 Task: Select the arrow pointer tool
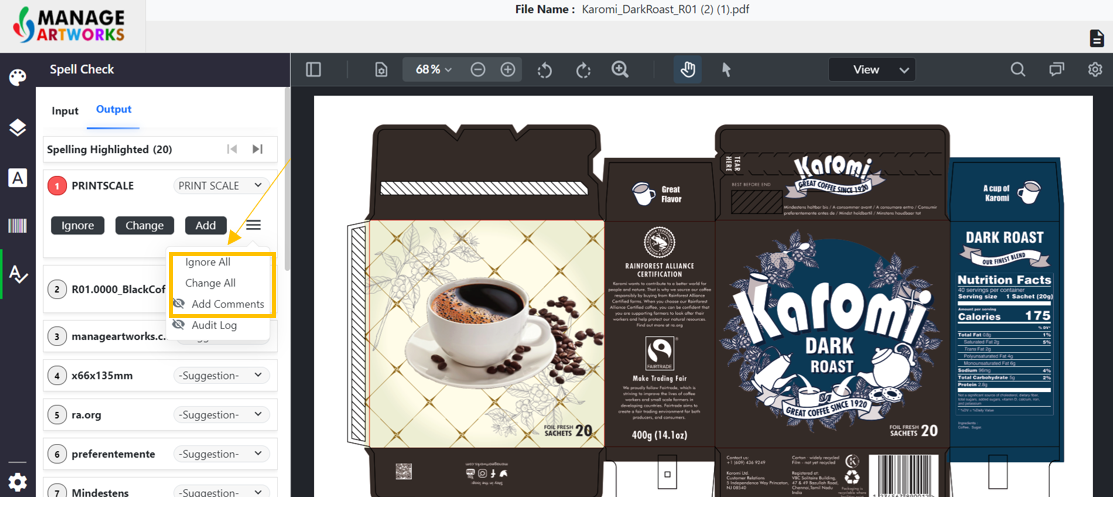tap(726, 70)
